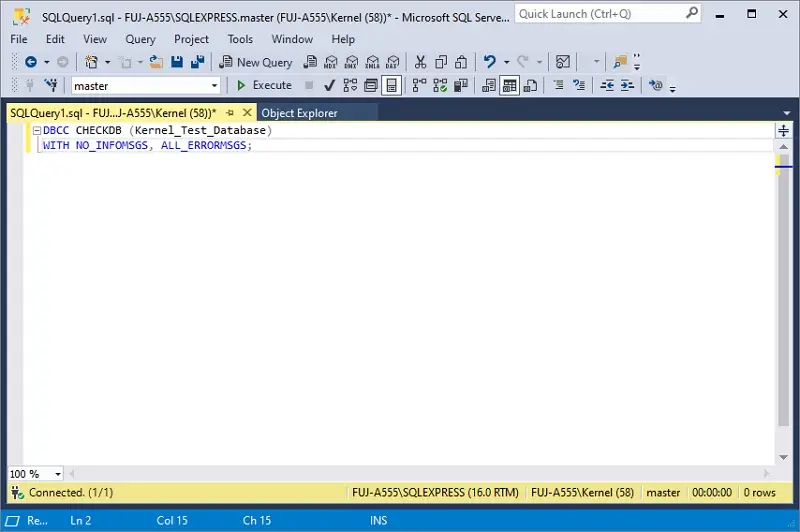This screenshot has width=800, height=532.
Task: Open the Edit menu
Action: point(55,39)
